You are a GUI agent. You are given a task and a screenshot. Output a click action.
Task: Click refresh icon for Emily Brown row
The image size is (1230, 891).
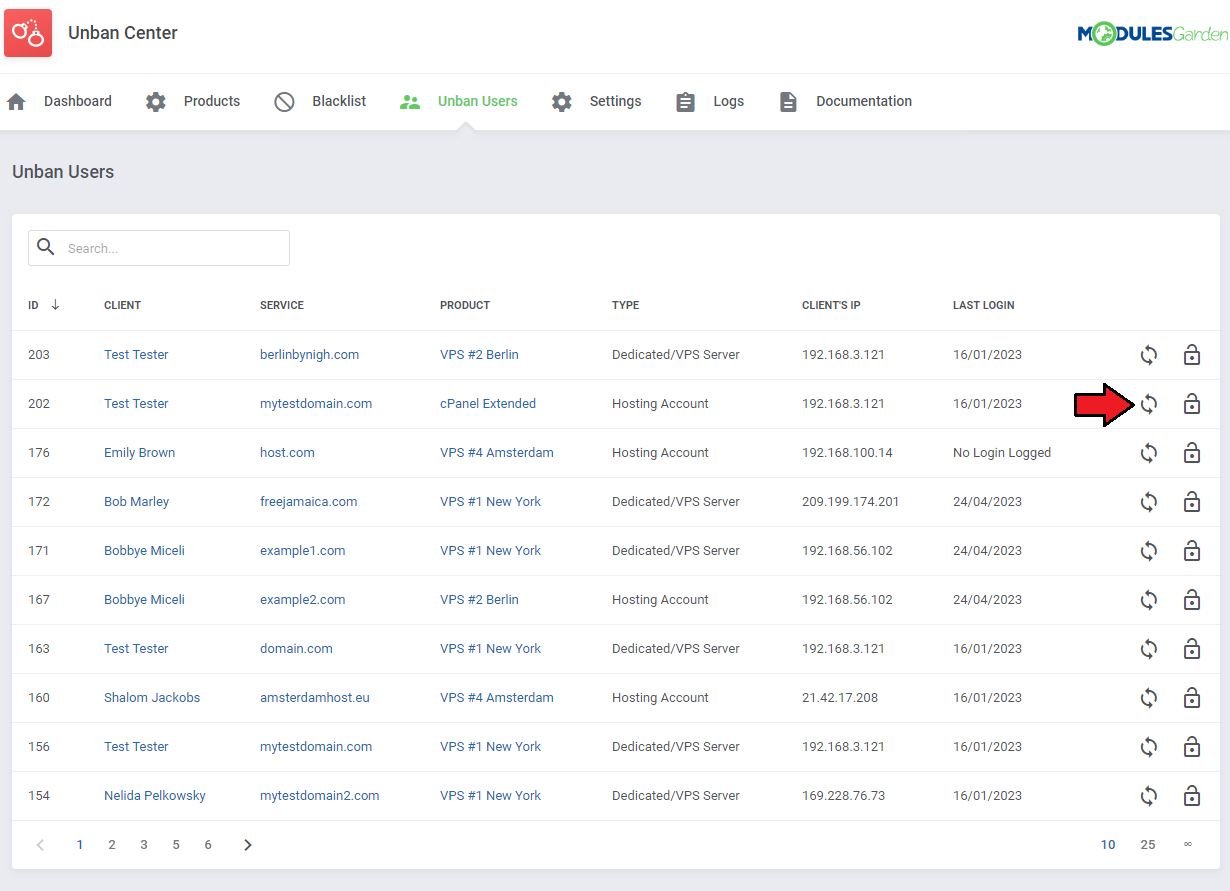coord(1149,453)
